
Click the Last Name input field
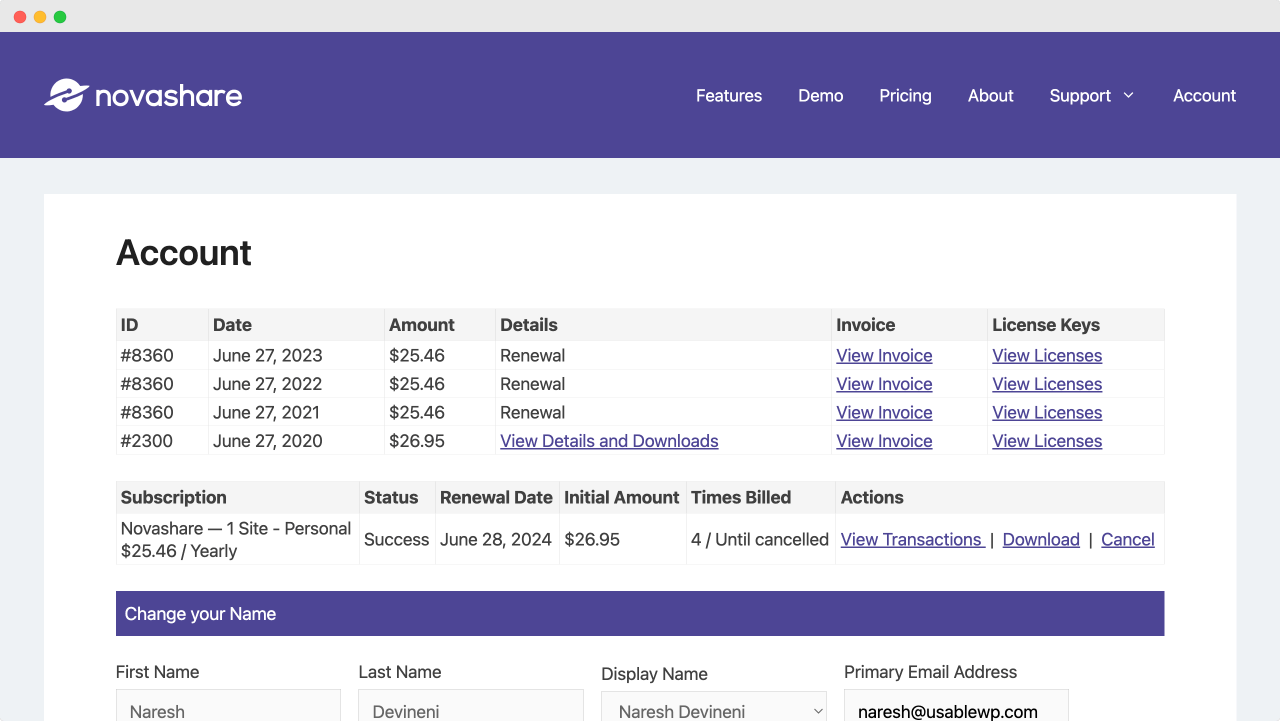click(x=471, y=706)
